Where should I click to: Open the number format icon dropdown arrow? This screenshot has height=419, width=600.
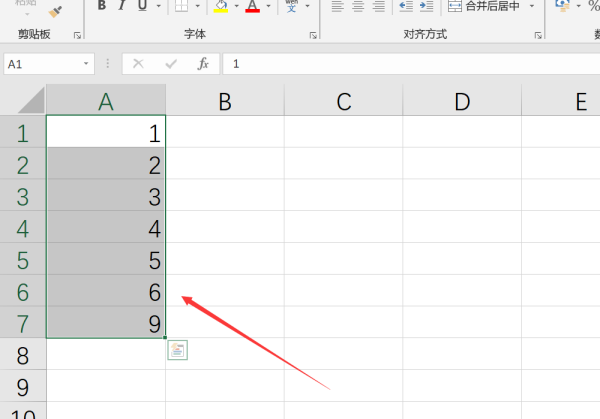pyautogui.click(x=579, y=6)
